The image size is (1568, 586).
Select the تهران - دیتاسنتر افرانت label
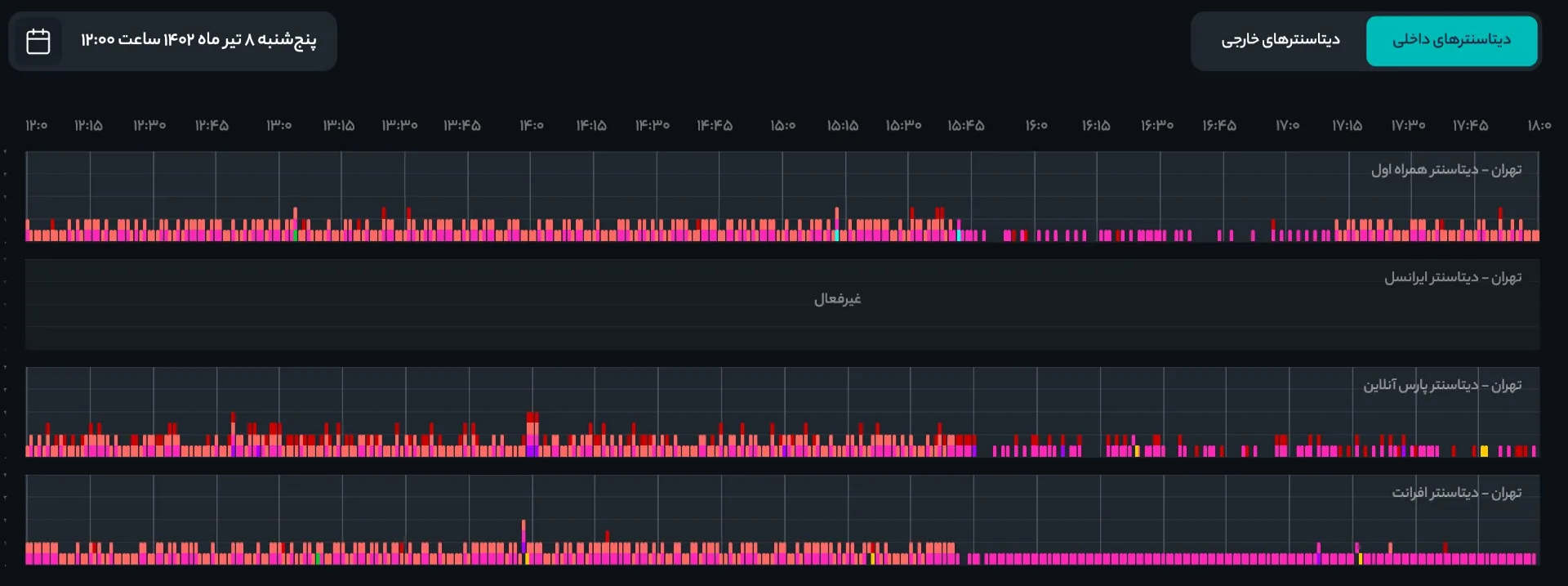1456,493
